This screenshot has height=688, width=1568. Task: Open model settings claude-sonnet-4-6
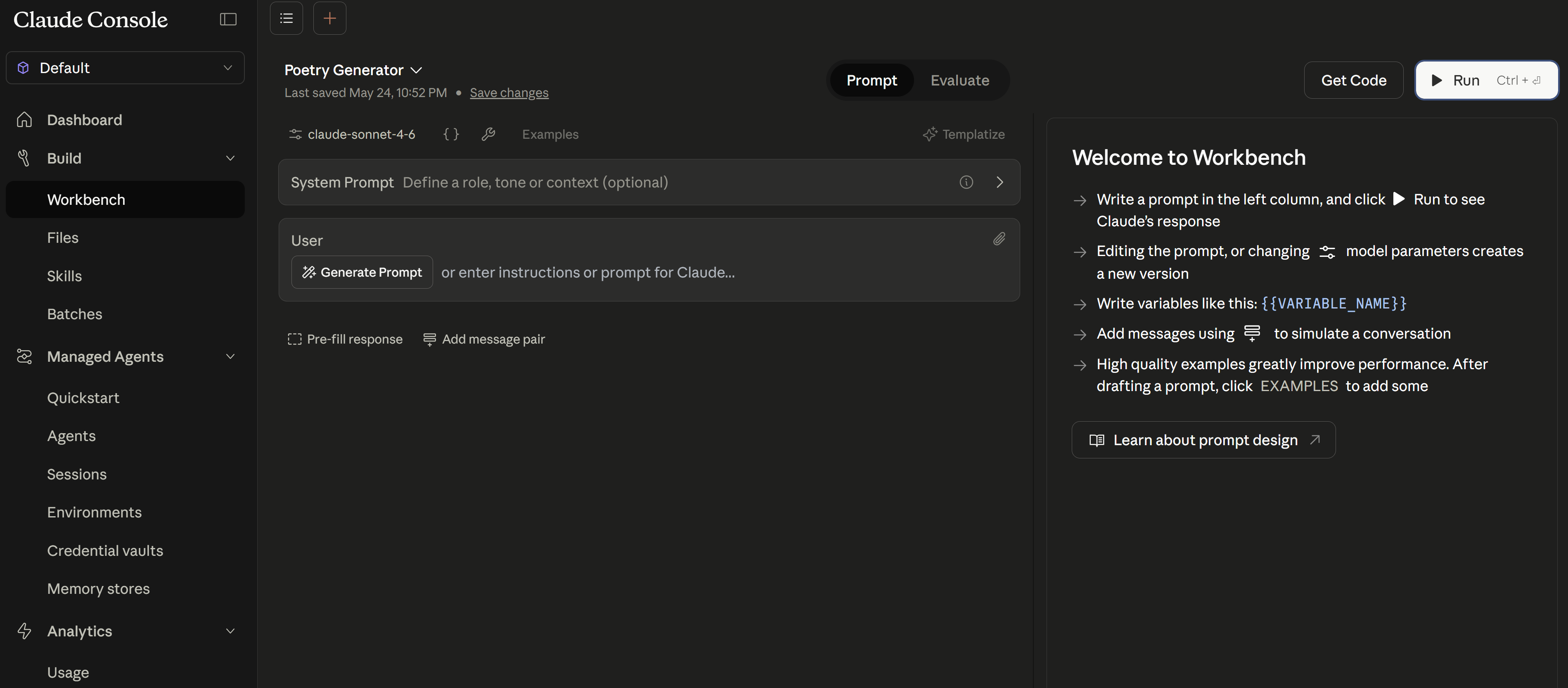(352, 134)
